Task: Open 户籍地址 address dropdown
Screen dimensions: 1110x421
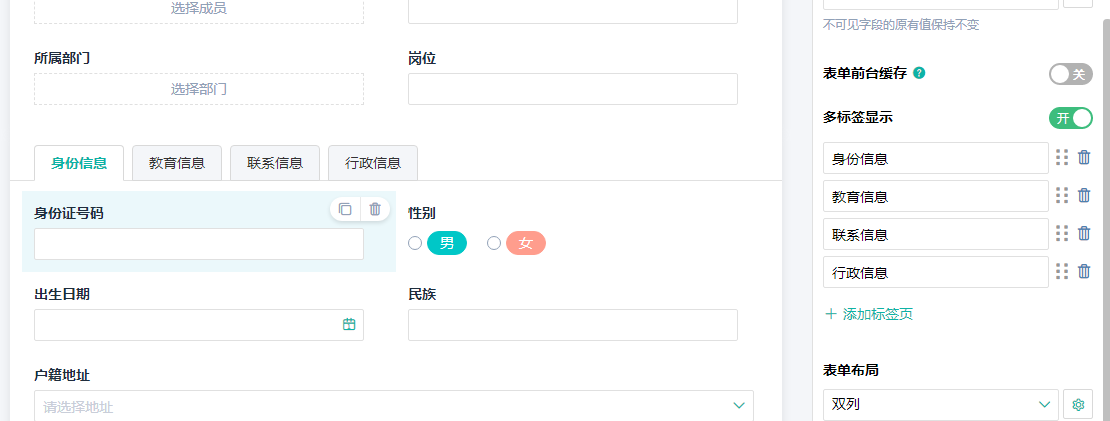Action: click(393, 406)
